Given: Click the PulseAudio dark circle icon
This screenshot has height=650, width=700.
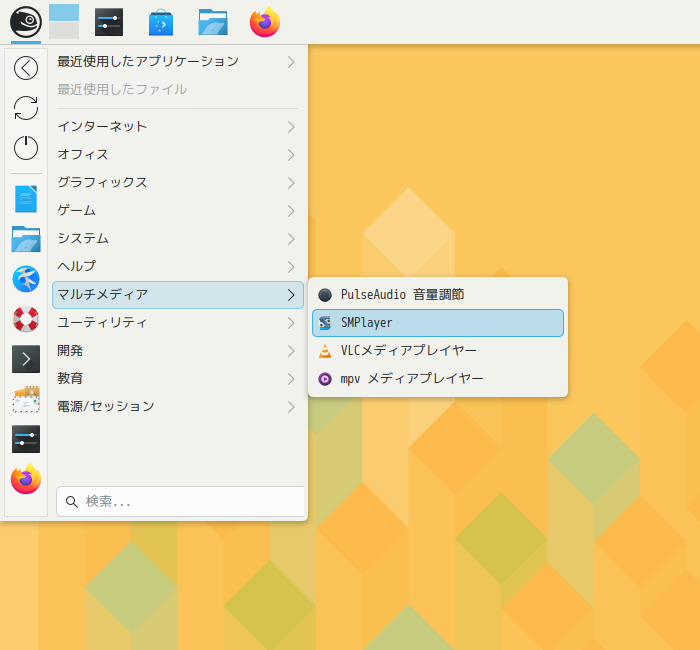Looking at the screenshot, I should click(325, 295).
